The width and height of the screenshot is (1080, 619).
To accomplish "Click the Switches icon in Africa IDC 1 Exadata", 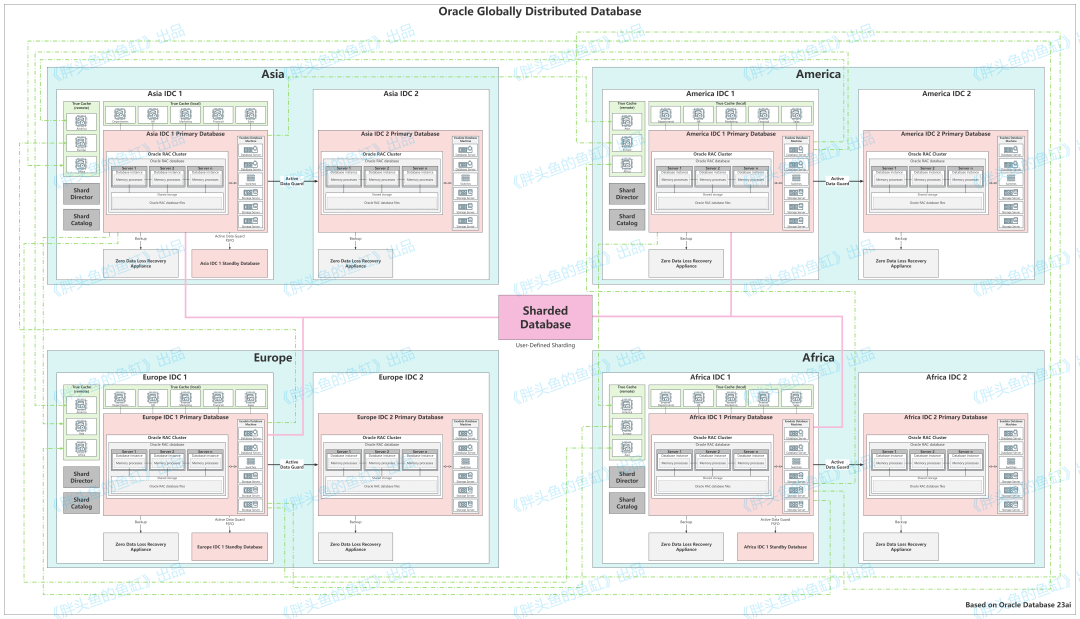I will tap(796, 462).
